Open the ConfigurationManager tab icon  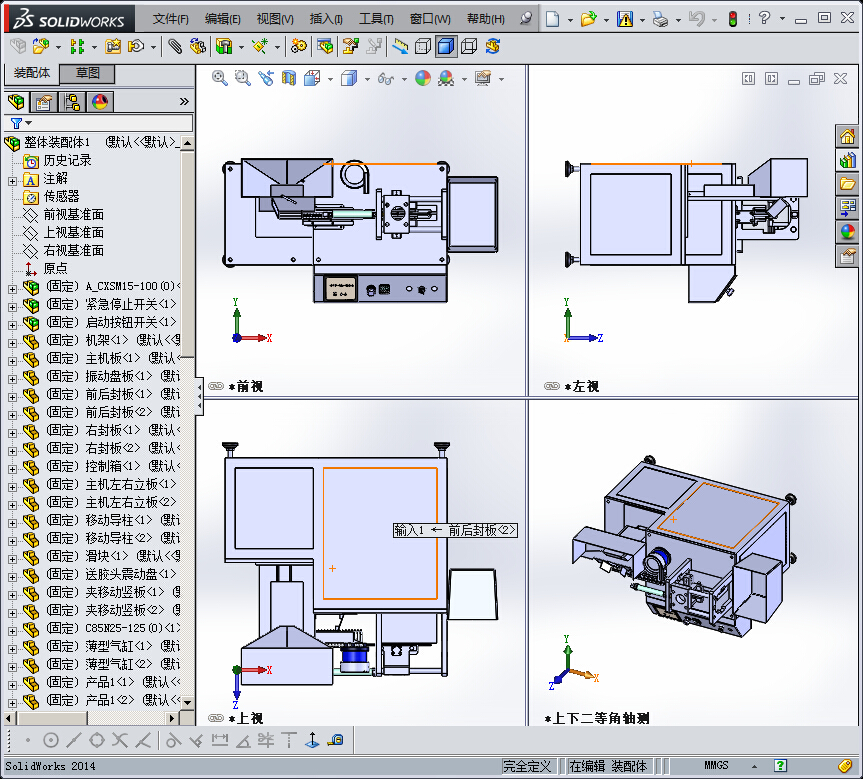pyautogui.click(x=72, y=102)
